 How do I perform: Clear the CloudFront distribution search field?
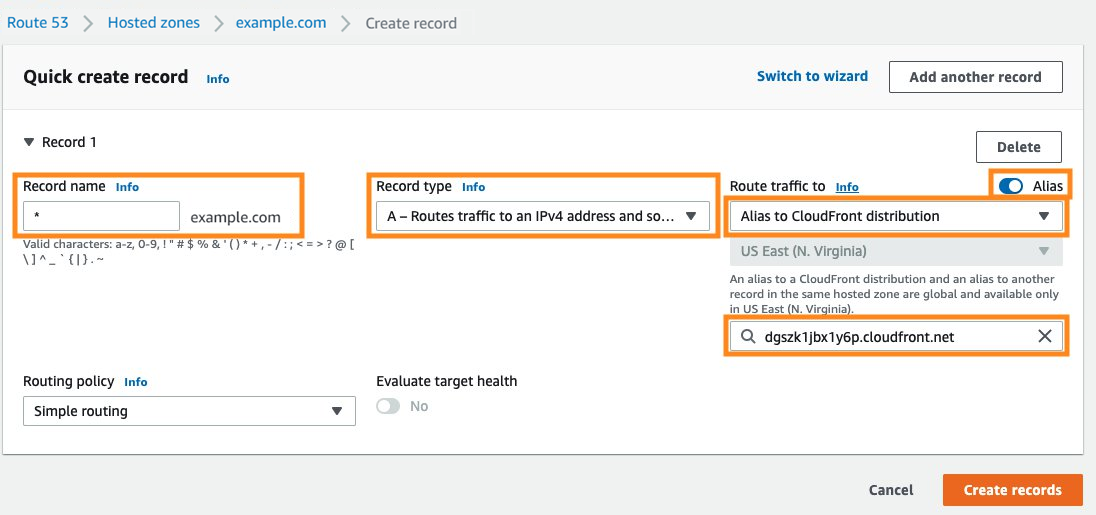tap(1044, 337)
